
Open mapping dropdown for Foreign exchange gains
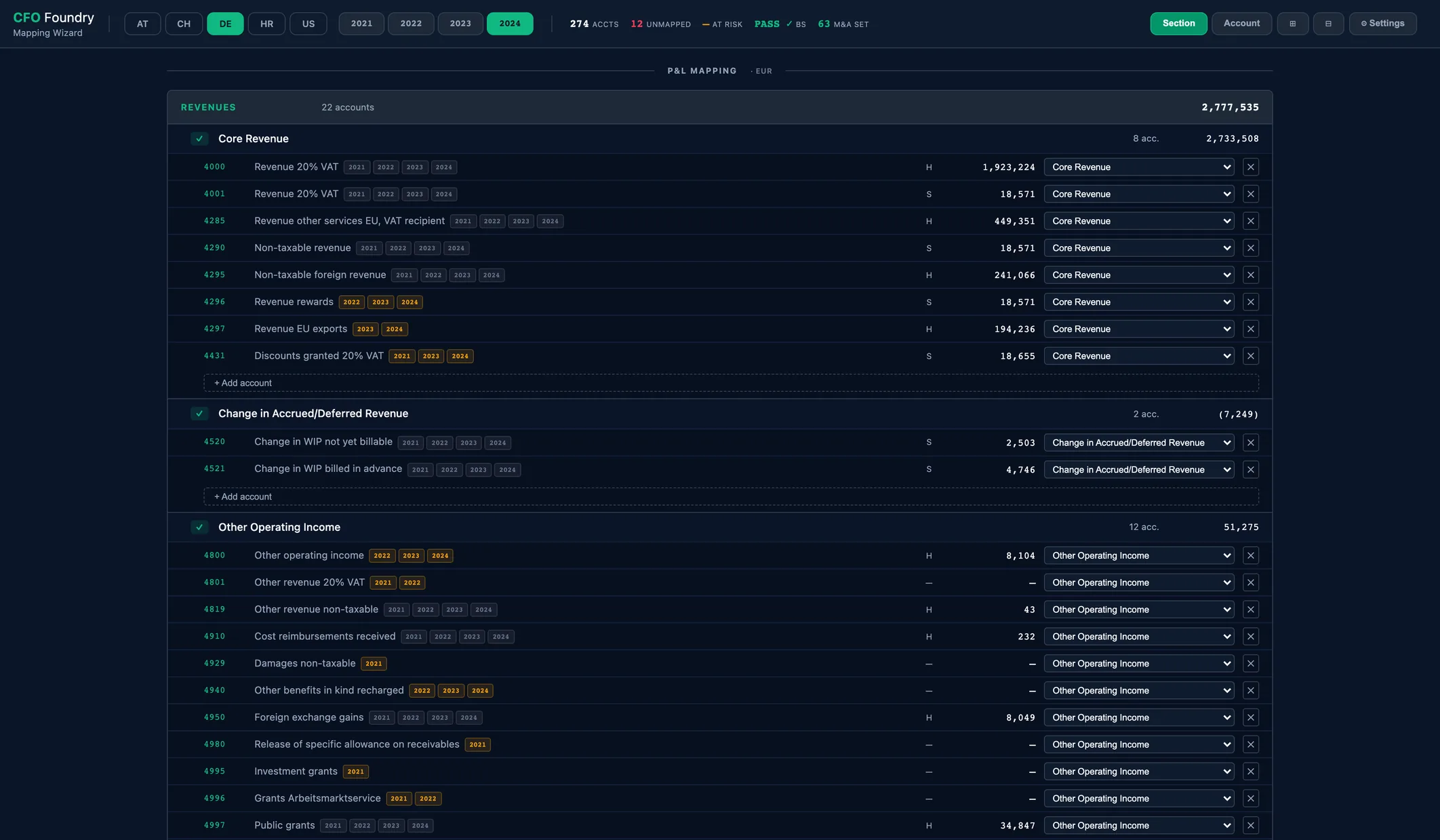(x=1139, y=717)
